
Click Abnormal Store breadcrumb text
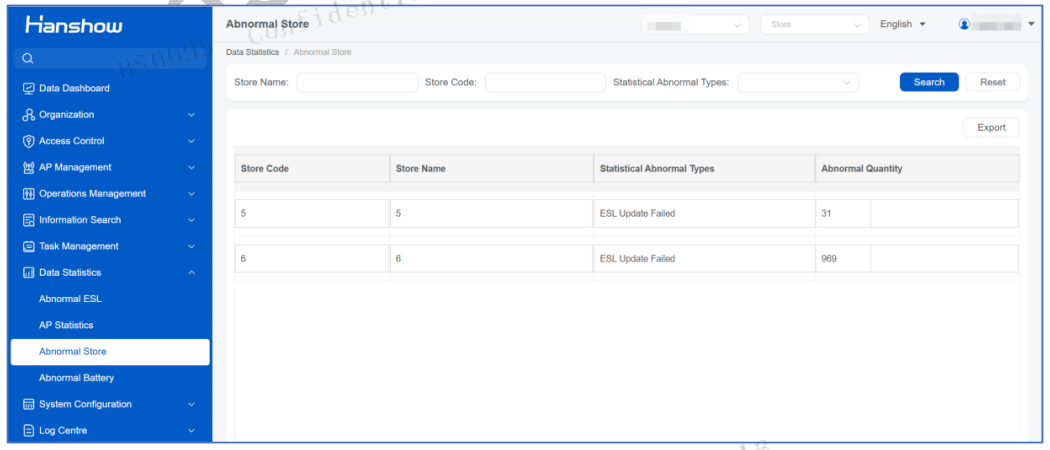322,52
